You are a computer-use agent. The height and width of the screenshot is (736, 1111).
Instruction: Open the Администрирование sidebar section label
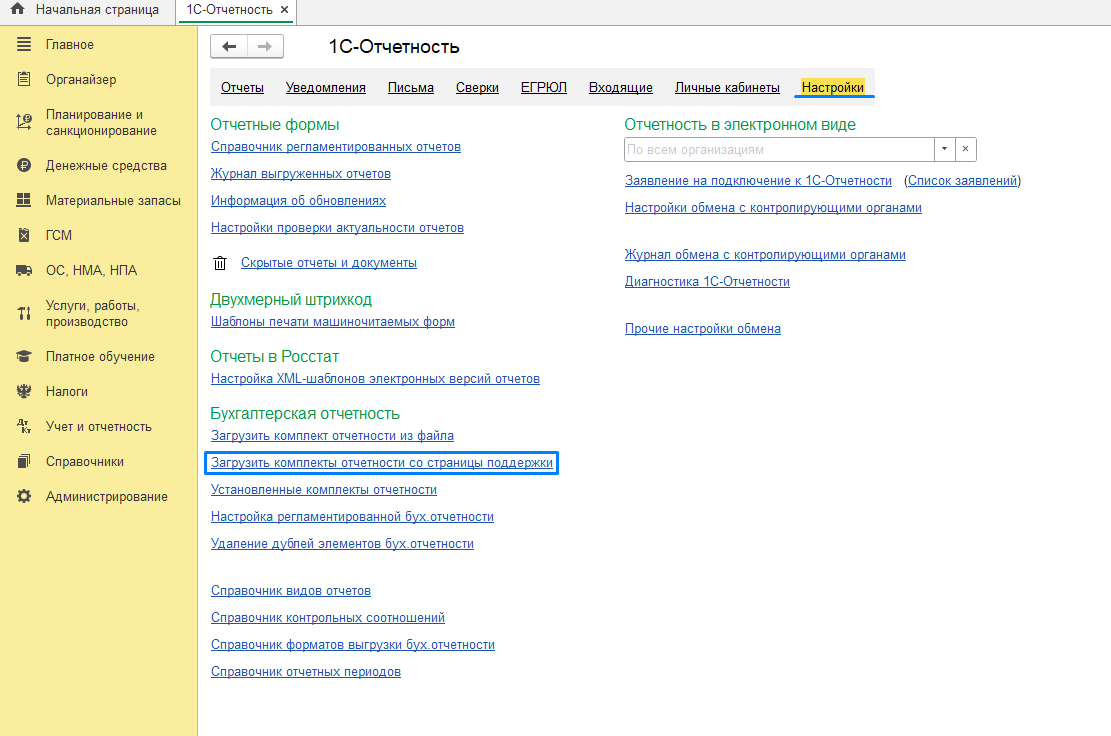[x=107, y=497]
